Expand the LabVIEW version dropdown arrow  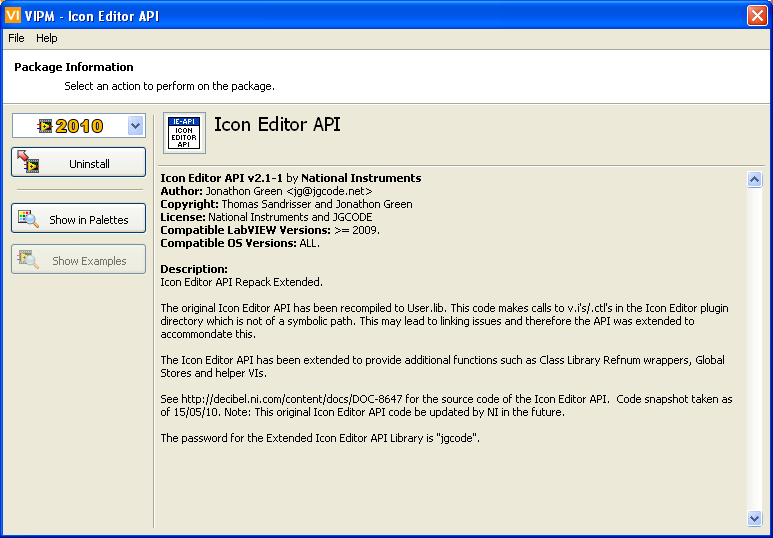(x=136, y=126)
